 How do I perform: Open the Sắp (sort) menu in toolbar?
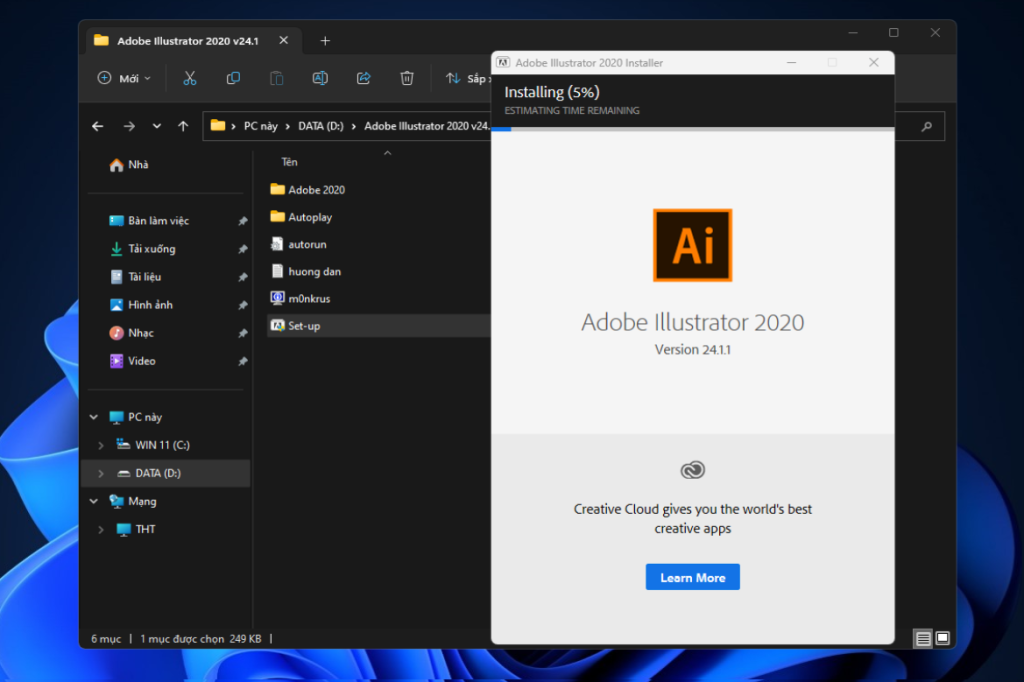(x=468, y=78)
